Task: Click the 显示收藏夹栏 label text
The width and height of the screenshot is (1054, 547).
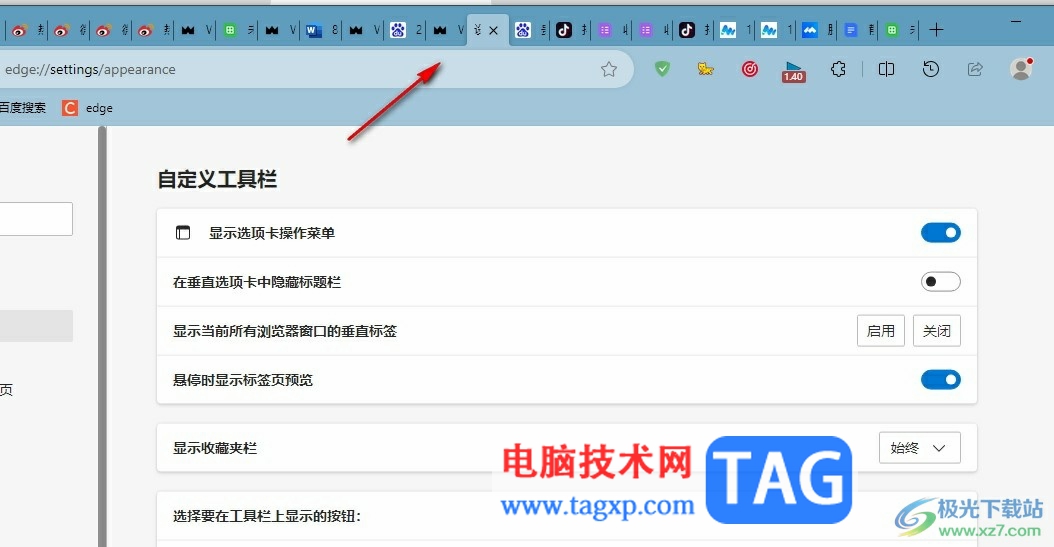Action: [x=215, y=448]
